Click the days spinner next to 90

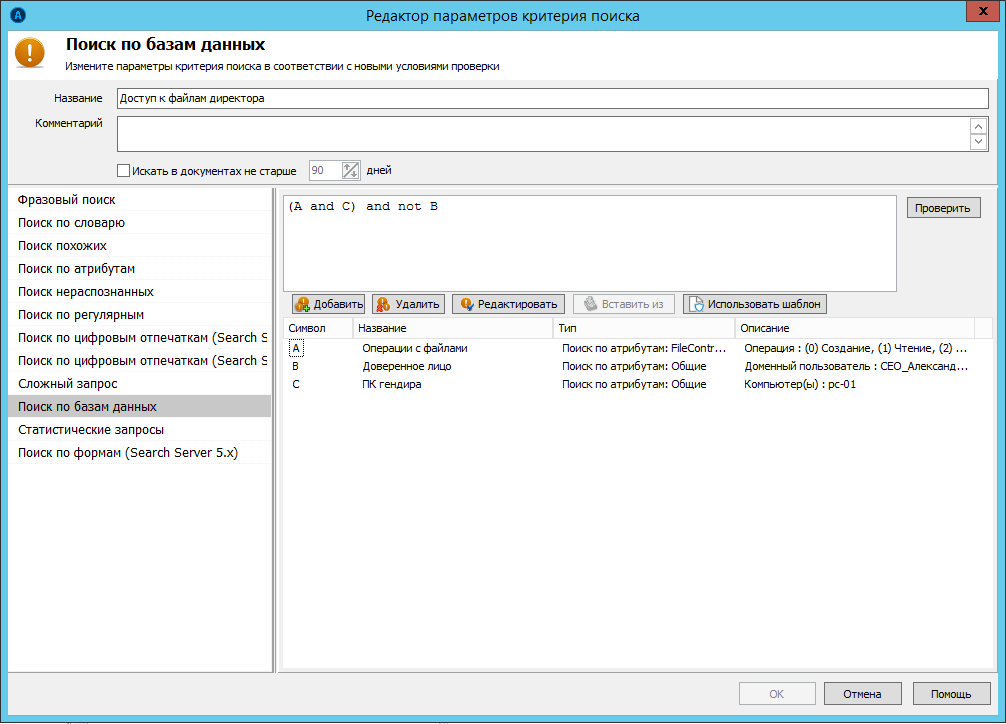point(350,171)
